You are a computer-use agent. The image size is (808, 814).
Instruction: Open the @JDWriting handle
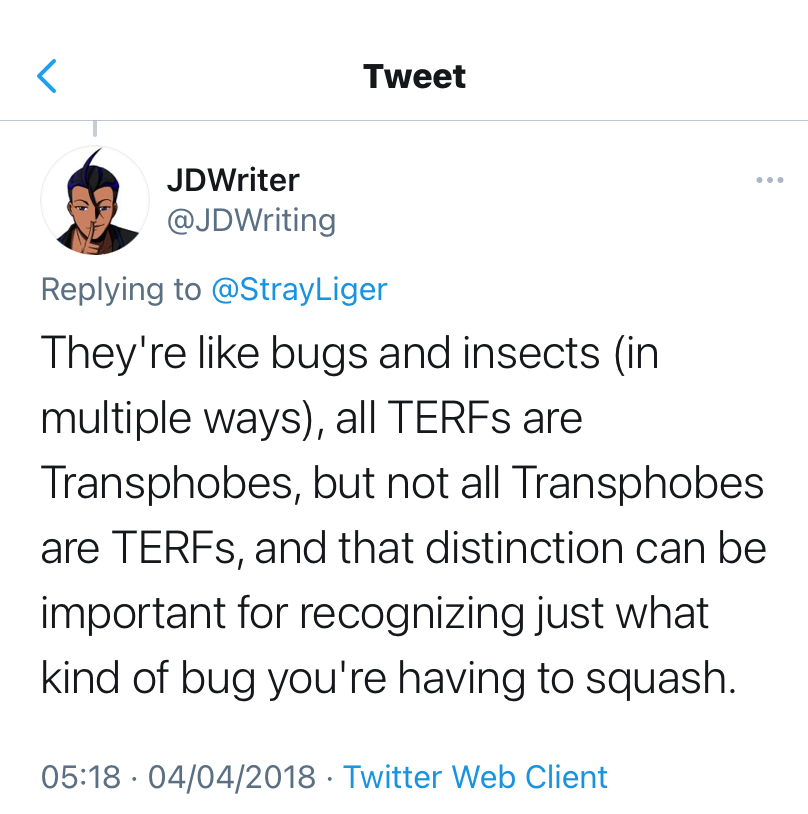[250, 219]
